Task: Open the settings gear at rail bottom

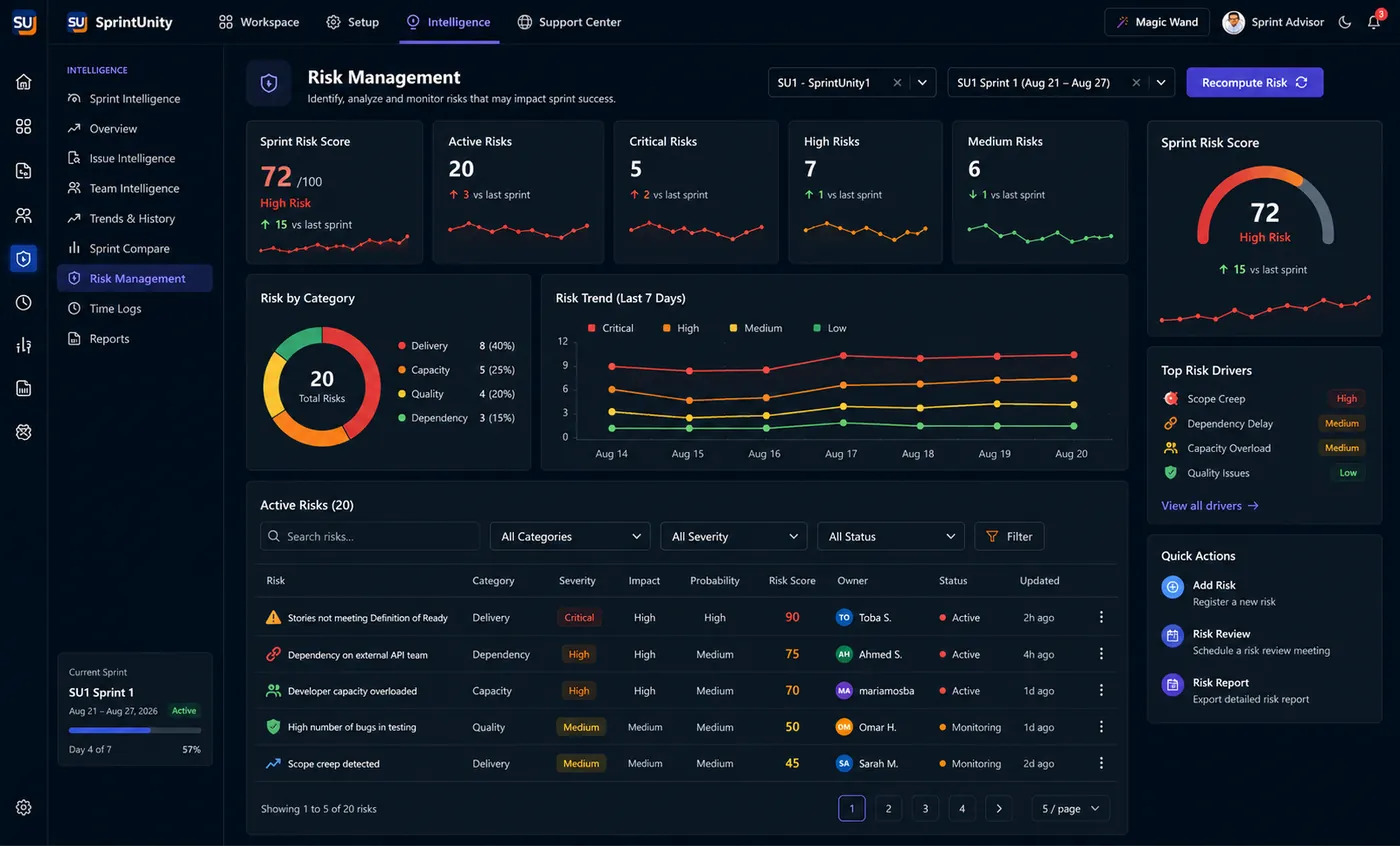Action: (23, 807)
